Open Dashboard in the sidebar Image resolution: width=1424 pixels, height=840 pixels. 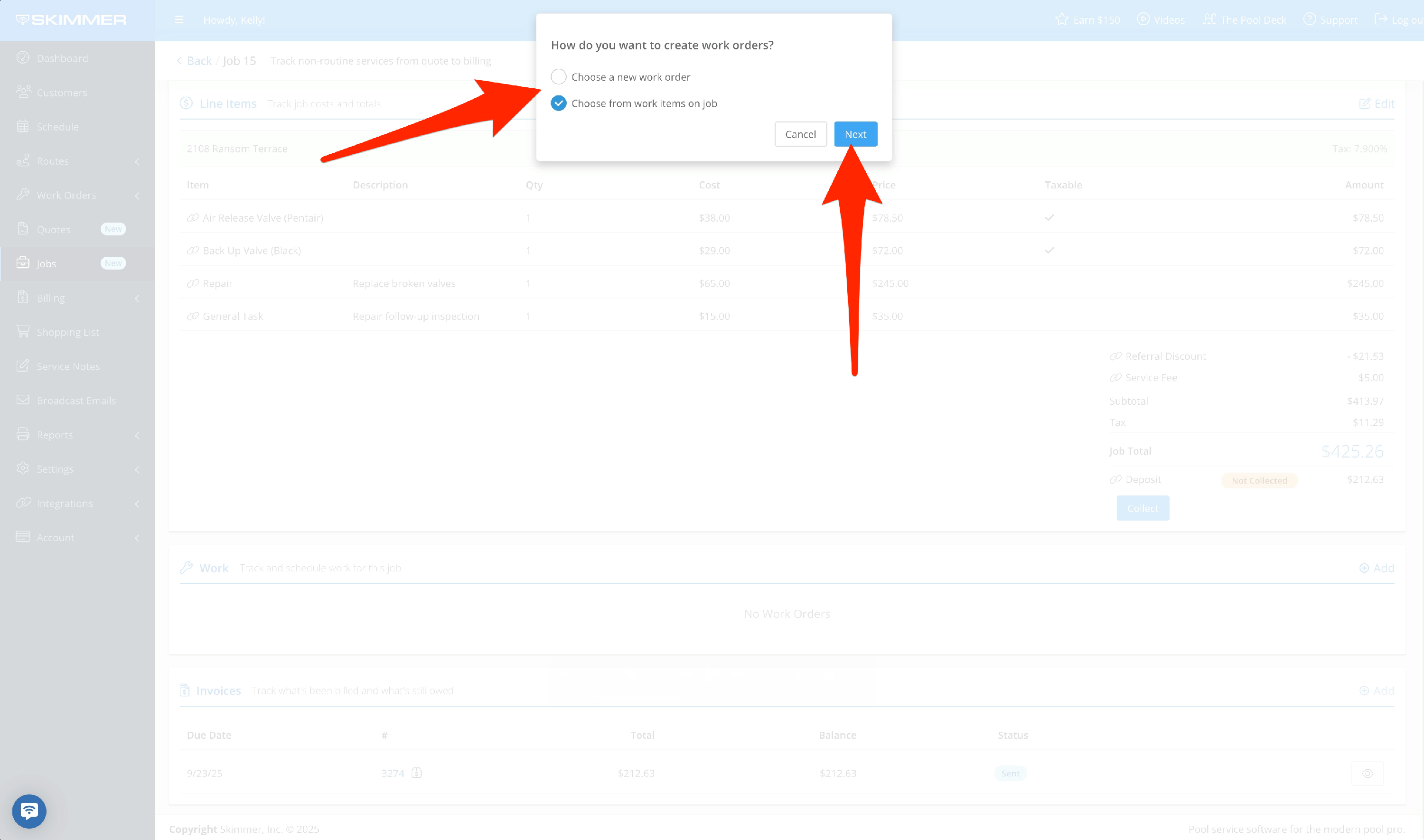[62, 58]
